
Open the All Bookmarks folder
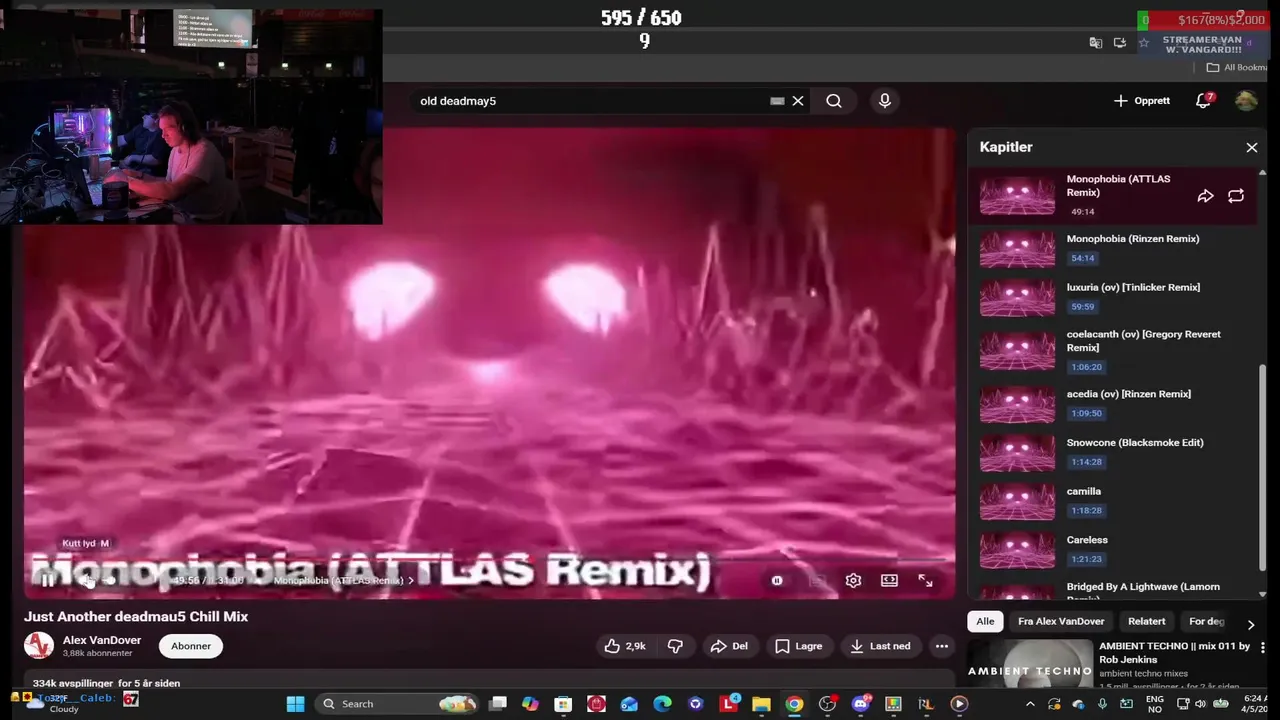click(x=1237, y=67)
